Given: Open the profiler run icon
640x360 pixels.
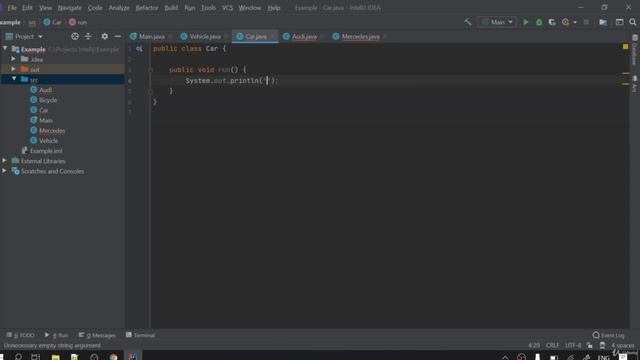Looking at the screenshot, I should coord(565,22).
